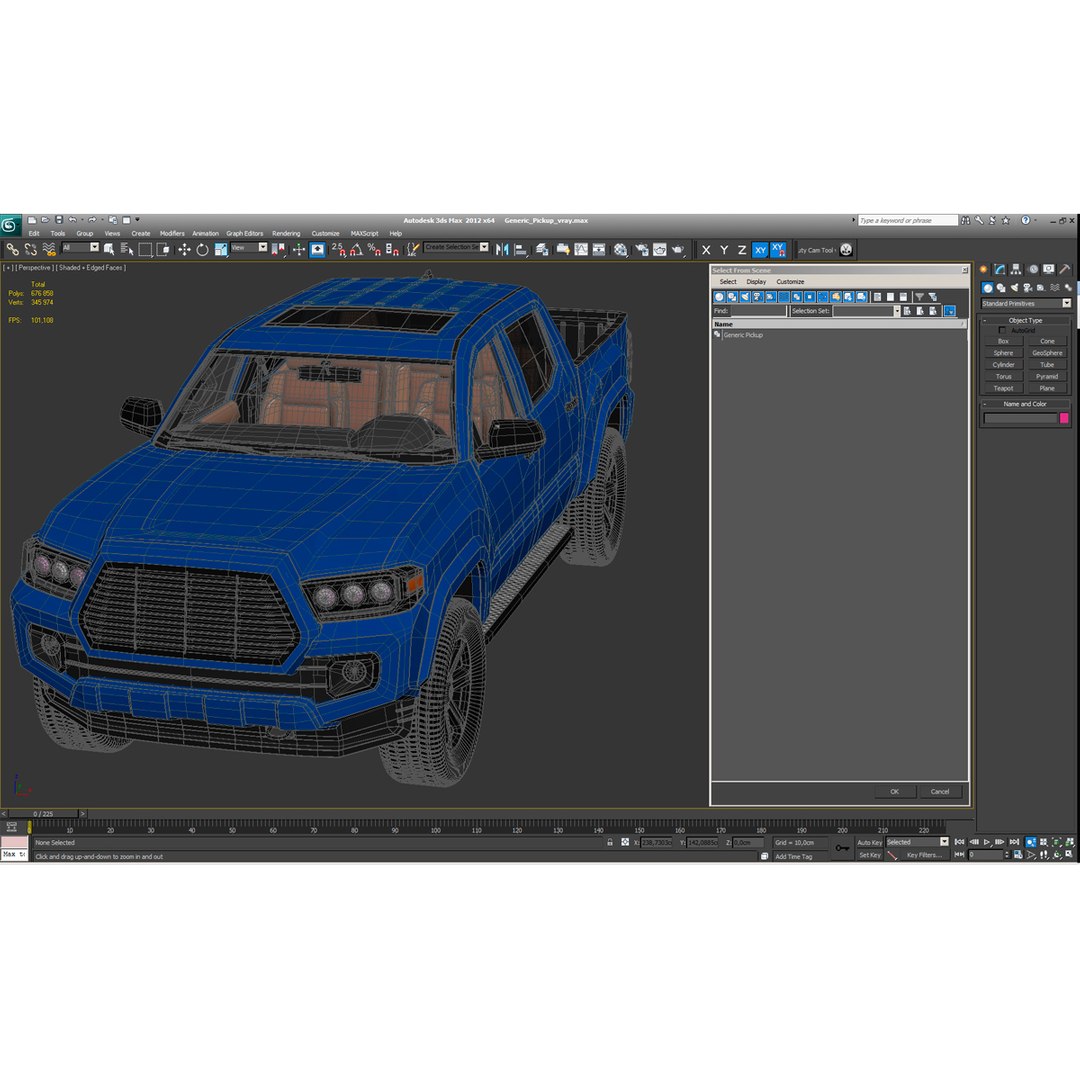This screenshot has width=1080, height=1080.
Task: Click the Unlink Selection tool
Action: click(x=30, y=249)
